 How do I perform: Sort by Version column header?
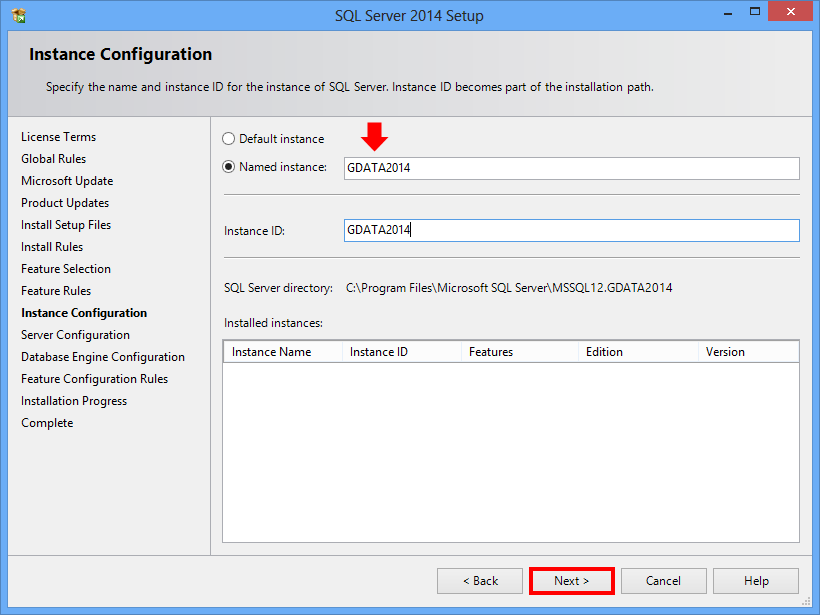pyautogui.click(x=748, y=352)
